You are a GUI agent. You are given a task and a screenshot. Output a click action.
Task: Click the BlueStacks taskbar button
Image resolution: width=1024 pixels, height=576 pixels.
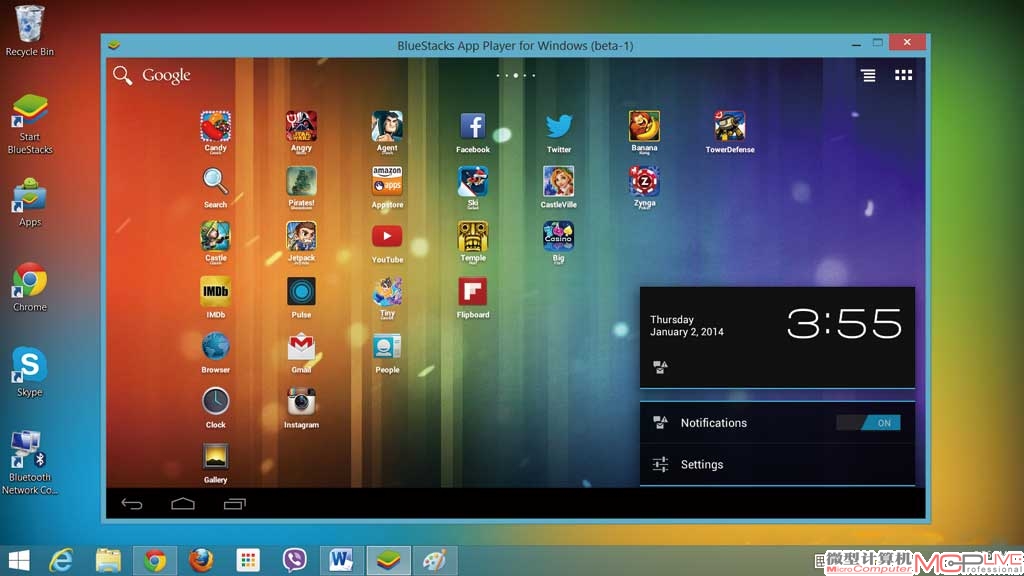point(389,560)
